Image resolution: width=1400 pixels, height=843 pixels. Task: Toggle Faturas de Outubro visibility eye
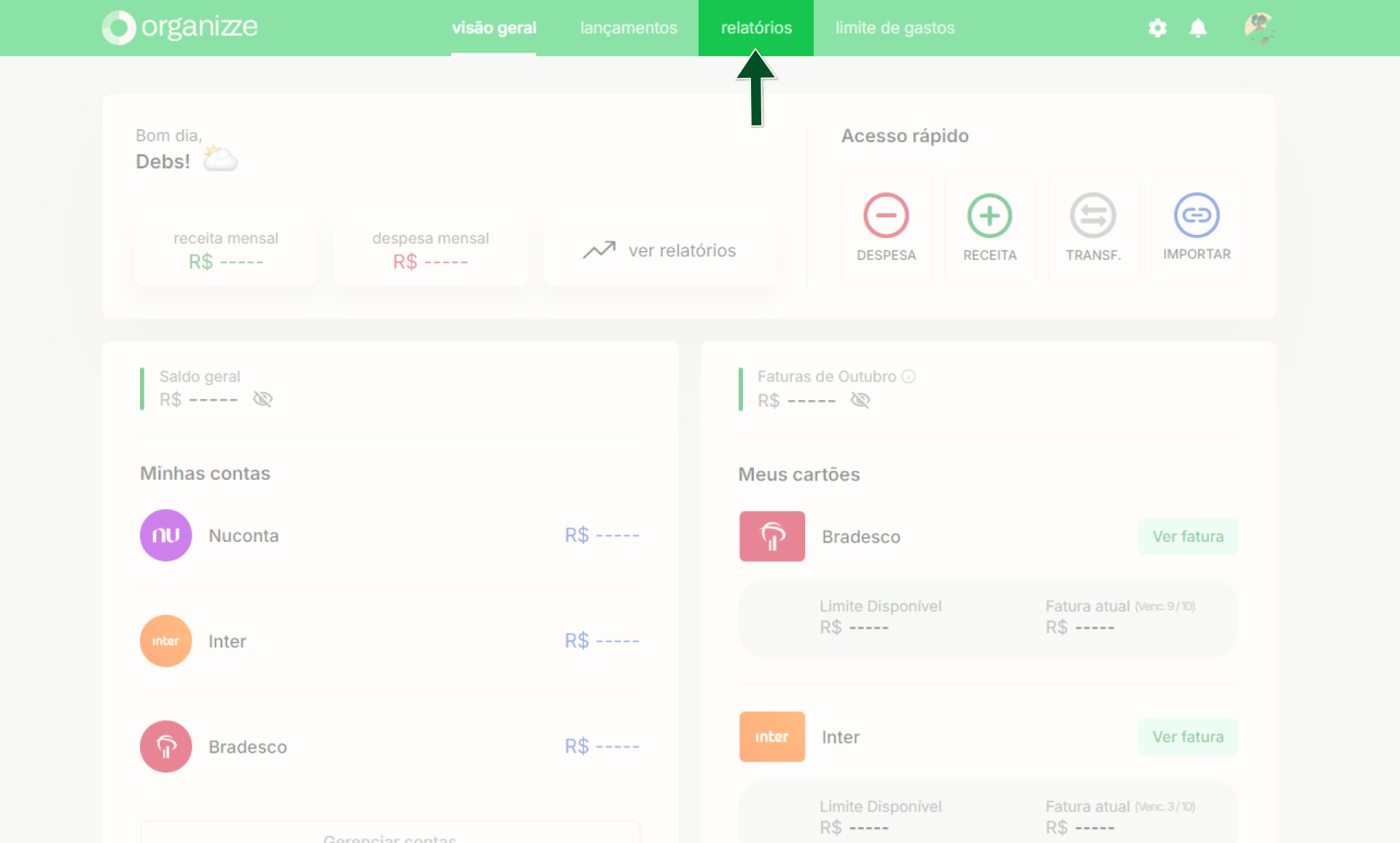860,400
